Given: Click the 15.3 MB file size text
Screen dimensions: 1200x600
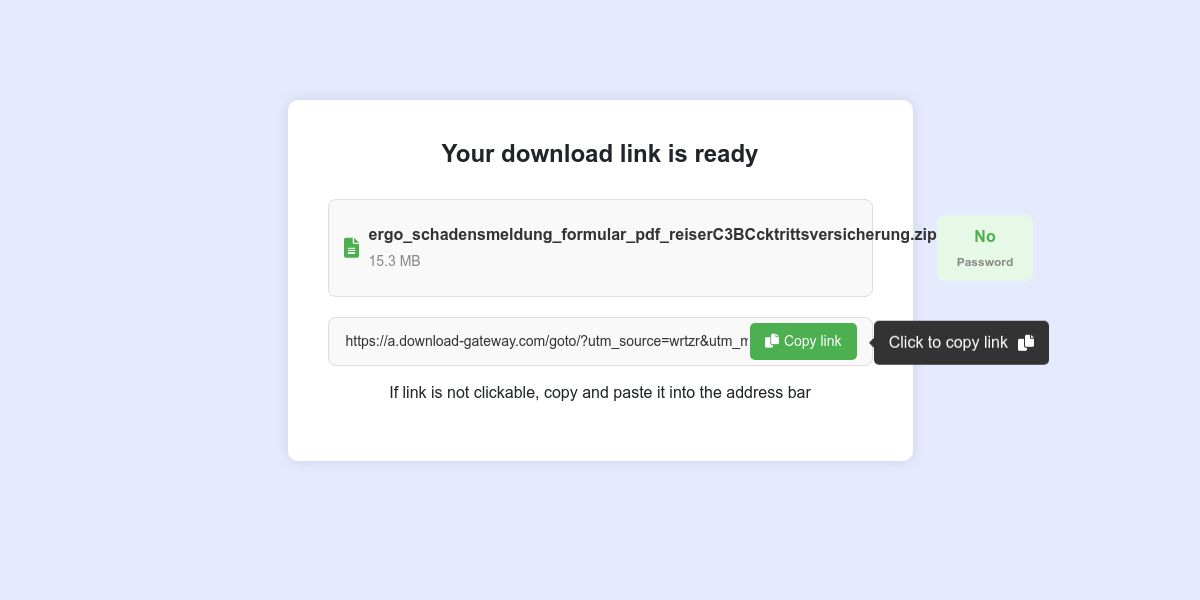Looking at the screenshot, I should pyautogui.click(x=394, y=261).
